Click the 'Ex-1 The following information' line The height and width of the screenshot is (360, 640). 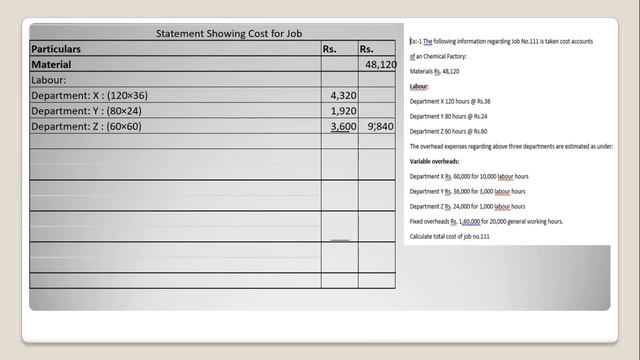click(501, 41)
